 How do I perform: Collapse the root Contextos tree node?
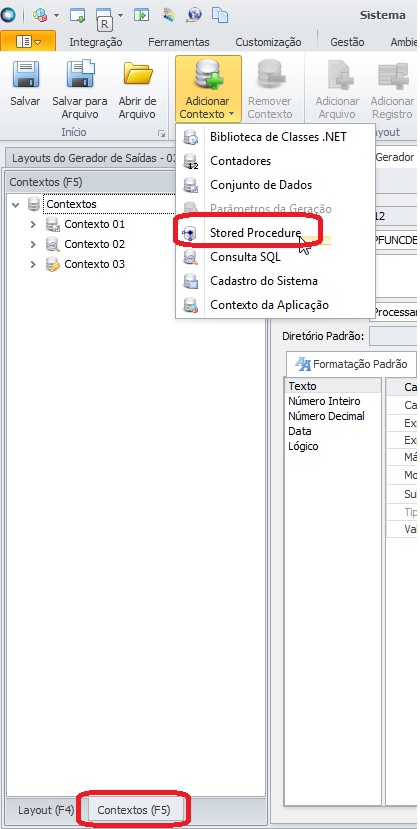(x=15, y=204)
